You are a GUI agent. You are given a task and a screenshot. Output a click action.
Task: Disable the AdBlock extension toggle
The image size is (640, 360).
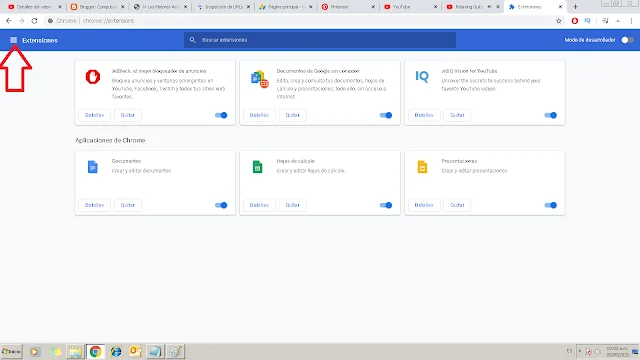[x=221, y=115]
